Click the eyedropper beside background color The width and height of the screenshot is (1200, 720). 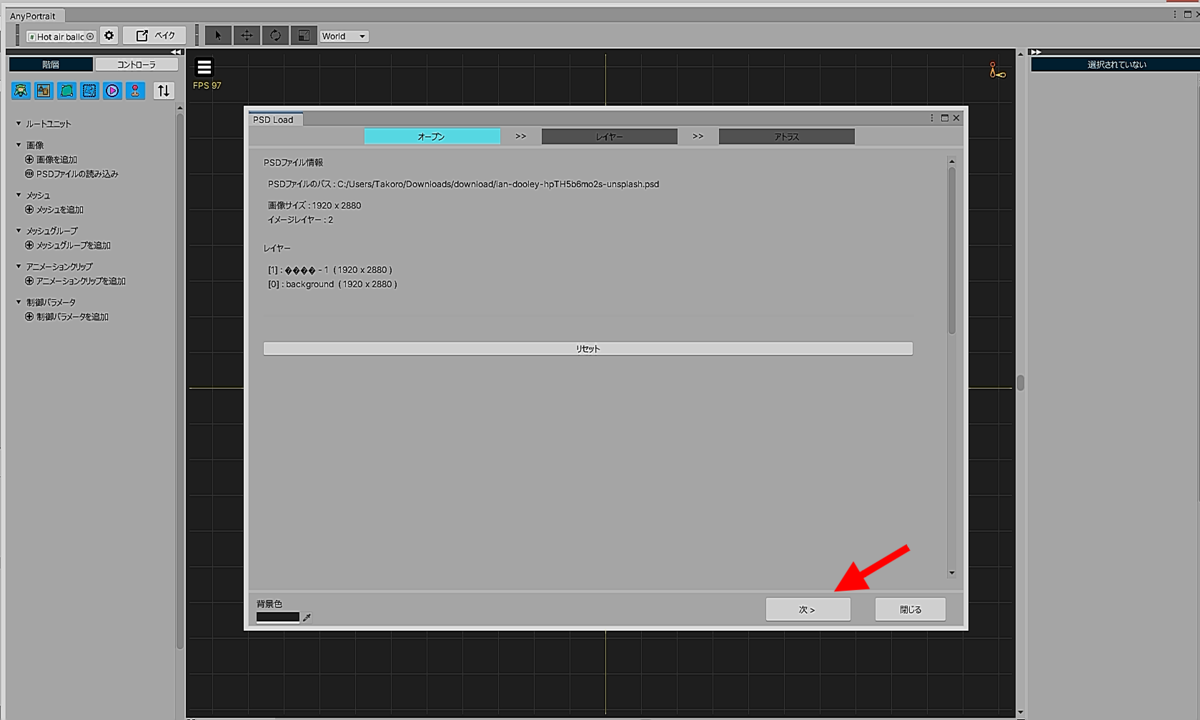(307, 618)
